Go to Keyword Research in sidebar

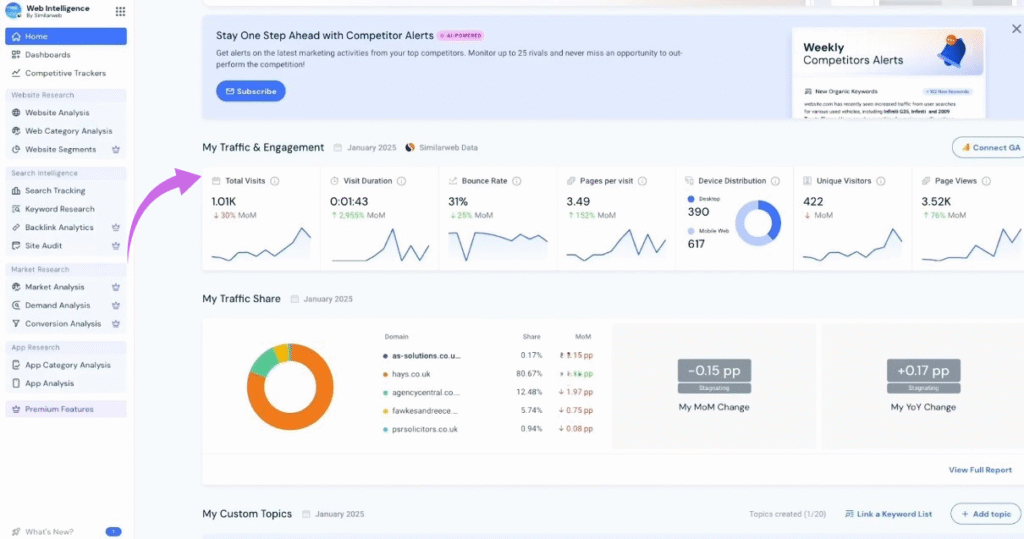coord(59,209)
